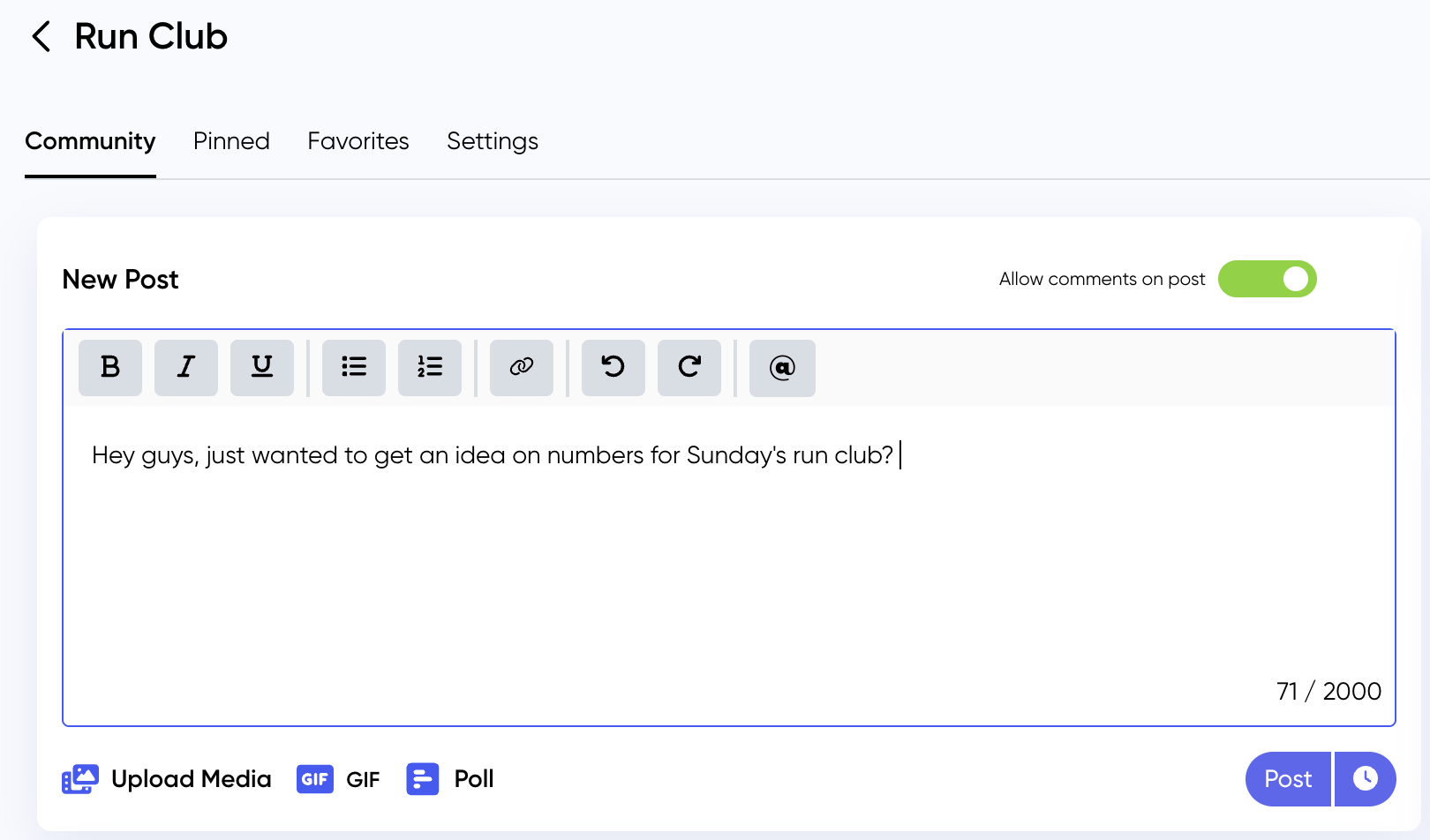Toggle italic formatting

pos(186,367)
